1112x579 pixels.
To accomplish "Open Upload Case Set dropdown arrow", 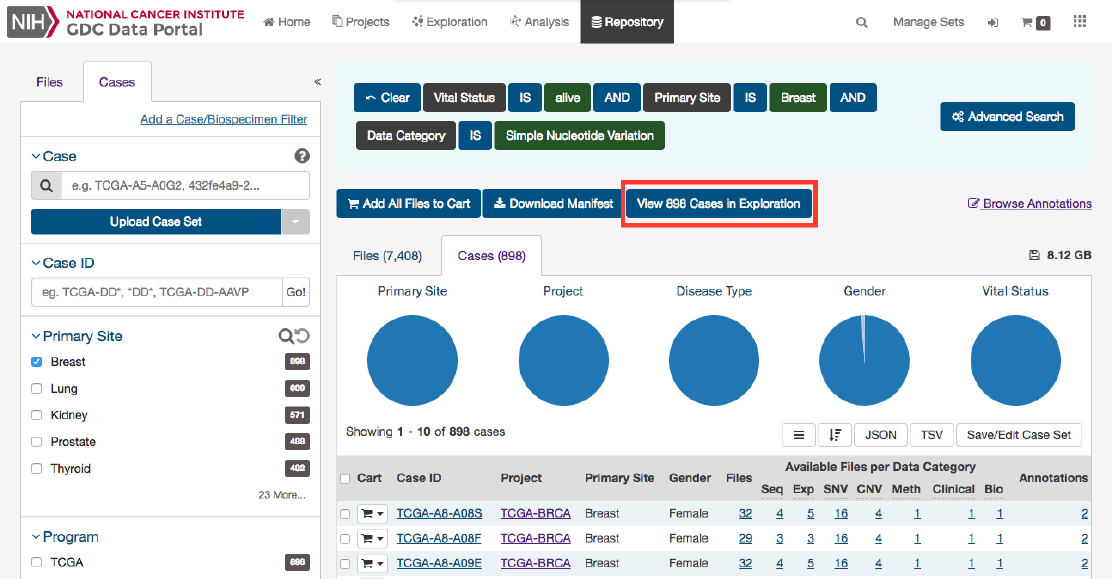I will pos(296,221).
